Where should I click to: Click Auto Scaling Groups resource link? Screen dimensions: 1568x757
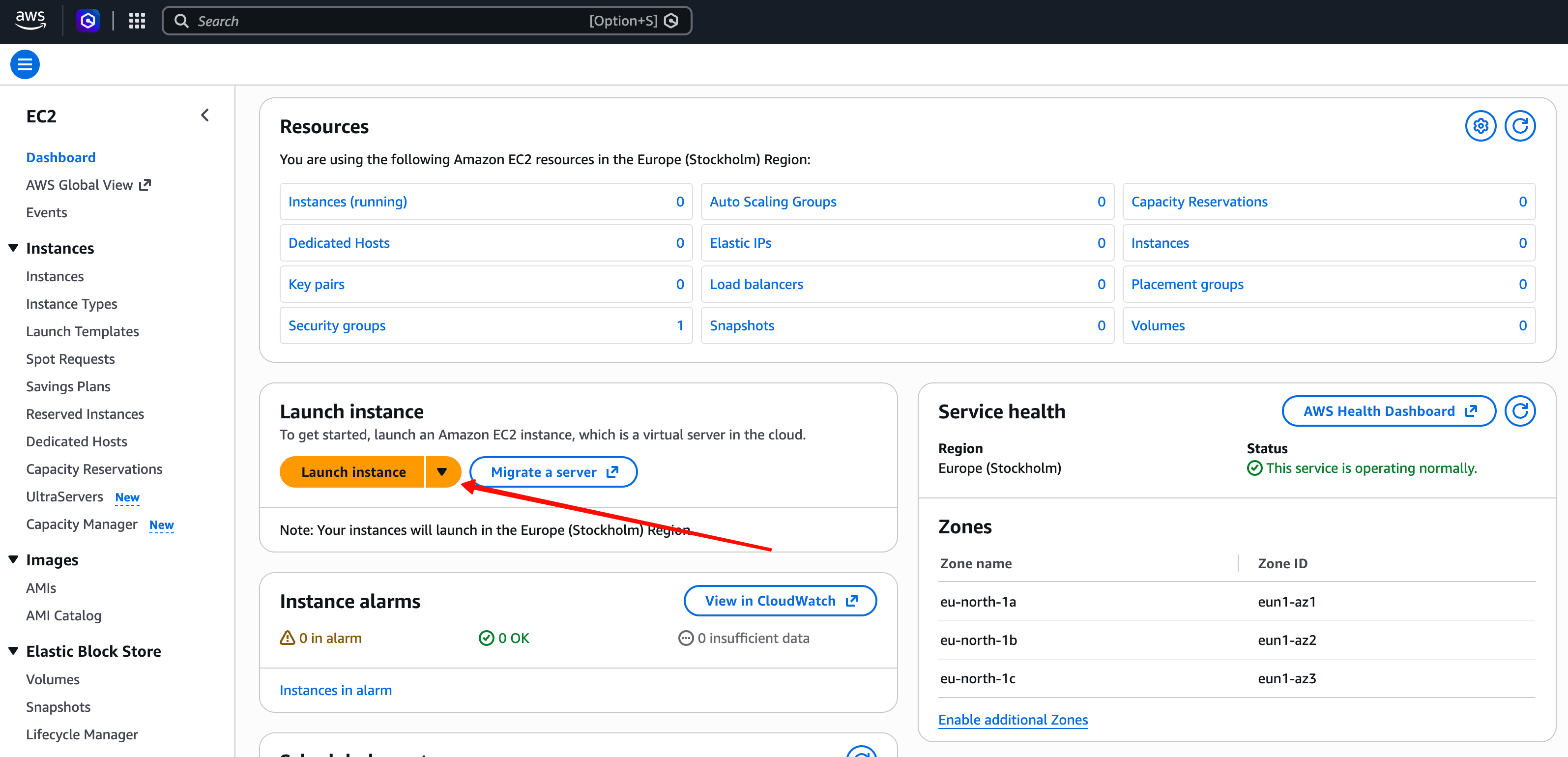pyautogui.click(x=772, y=202)
